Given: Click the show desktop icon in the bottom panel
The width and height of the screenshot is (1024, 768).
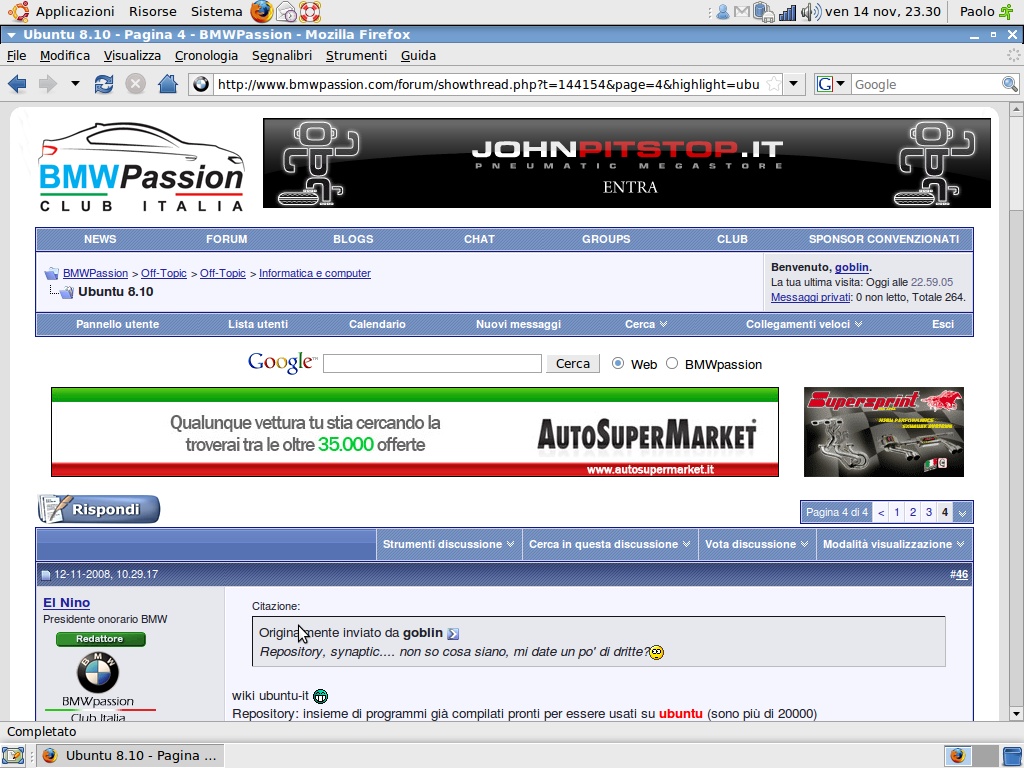Looking at the screenshot, I should (x=14, y=755).
